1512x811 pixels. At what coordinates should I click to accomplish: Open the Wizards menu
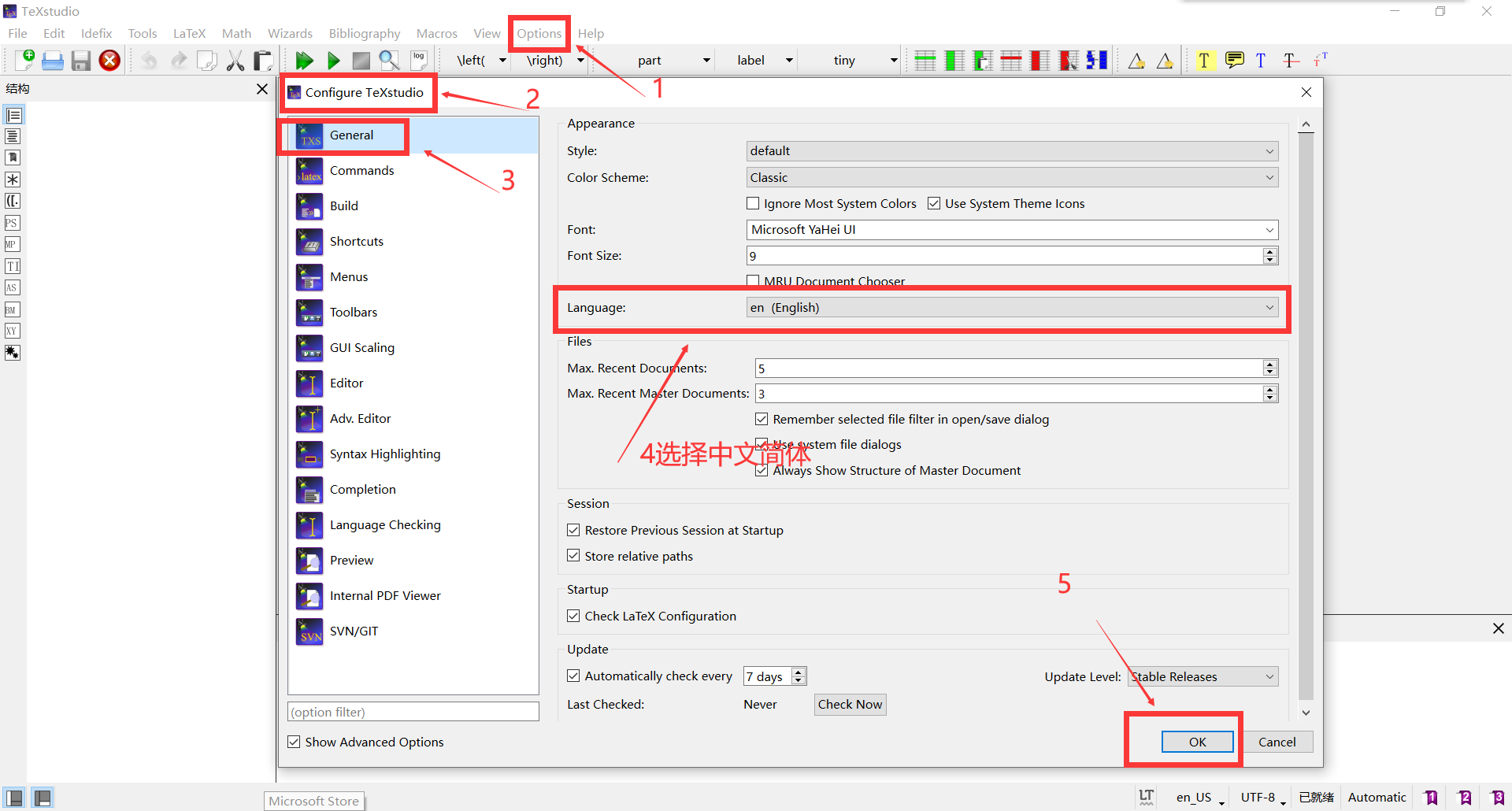[290, 33]
